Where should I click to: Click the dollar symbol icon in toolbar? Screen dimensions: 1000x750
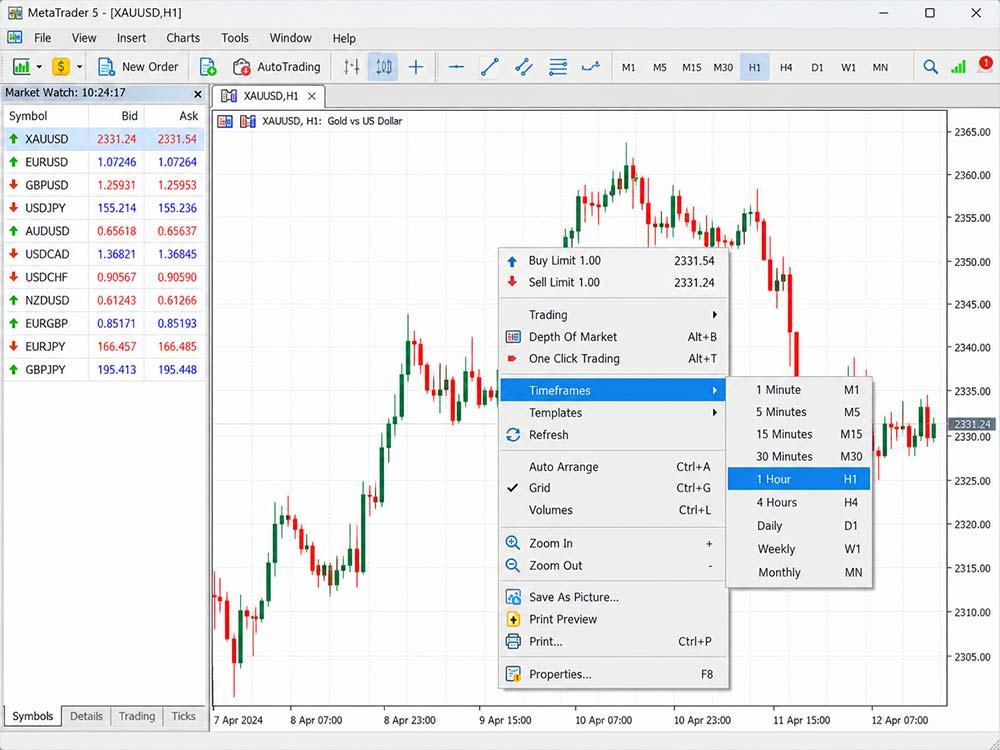[x=61, y=67]
